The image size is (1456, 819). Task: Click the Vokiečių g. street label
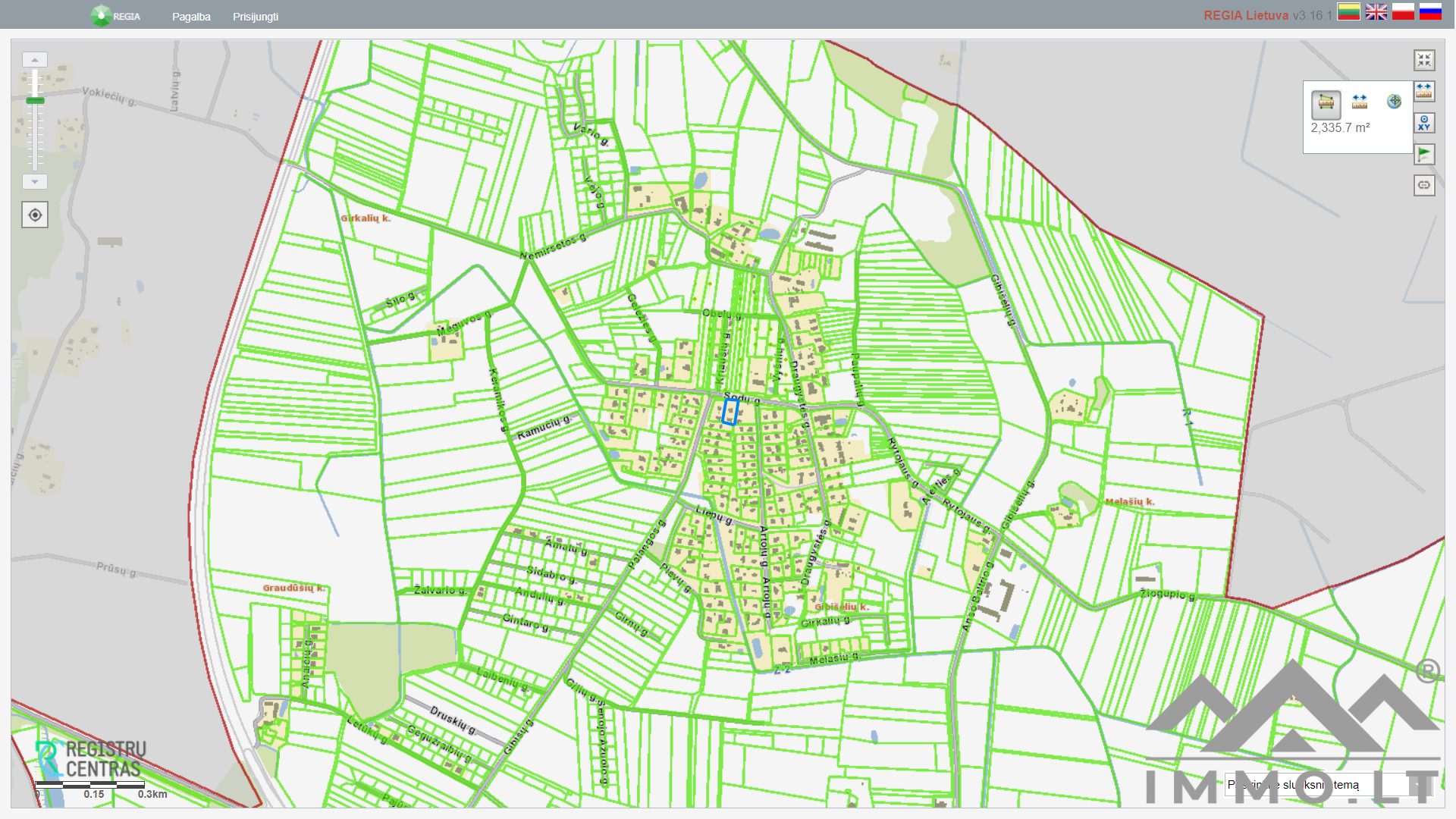[108, 96]
